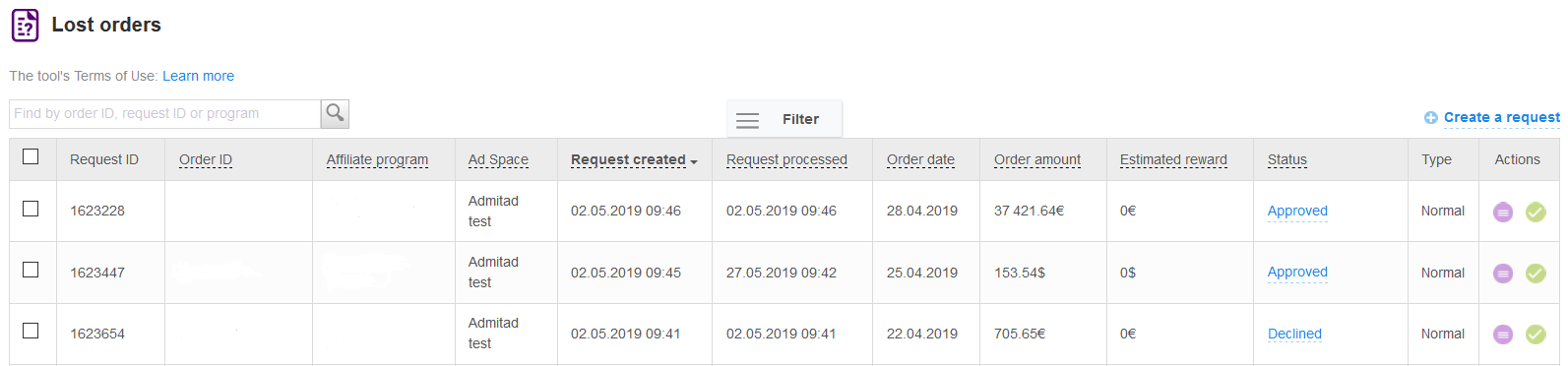Viewport: 1568px width, 366px height.
Task: Select the checkbox for request 1623654
Action: [x=31, y=331]
